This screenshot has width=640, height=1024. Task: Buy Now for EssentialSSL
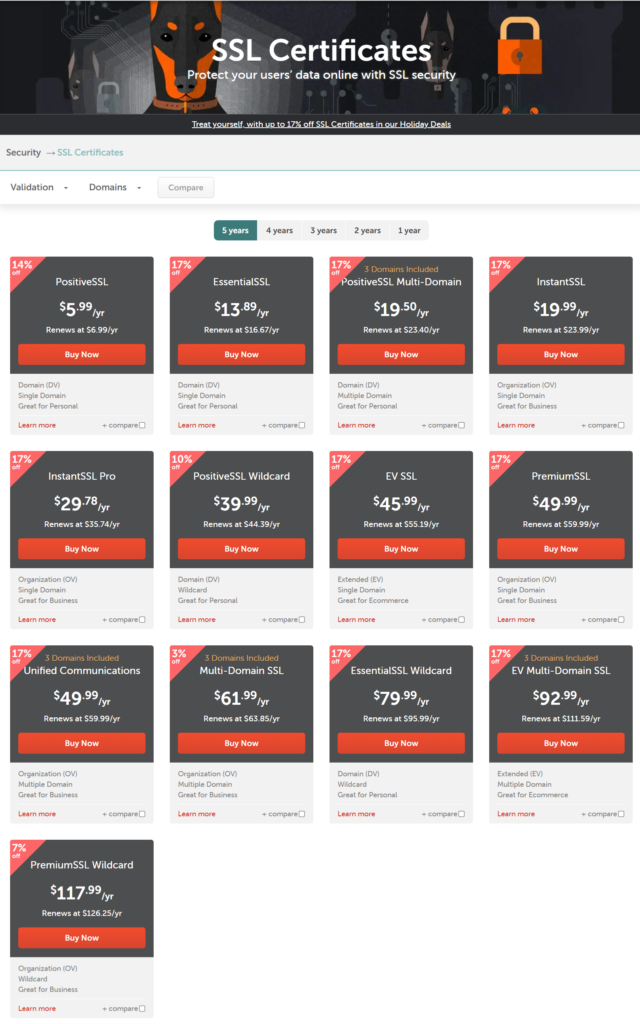coord(242,355)
